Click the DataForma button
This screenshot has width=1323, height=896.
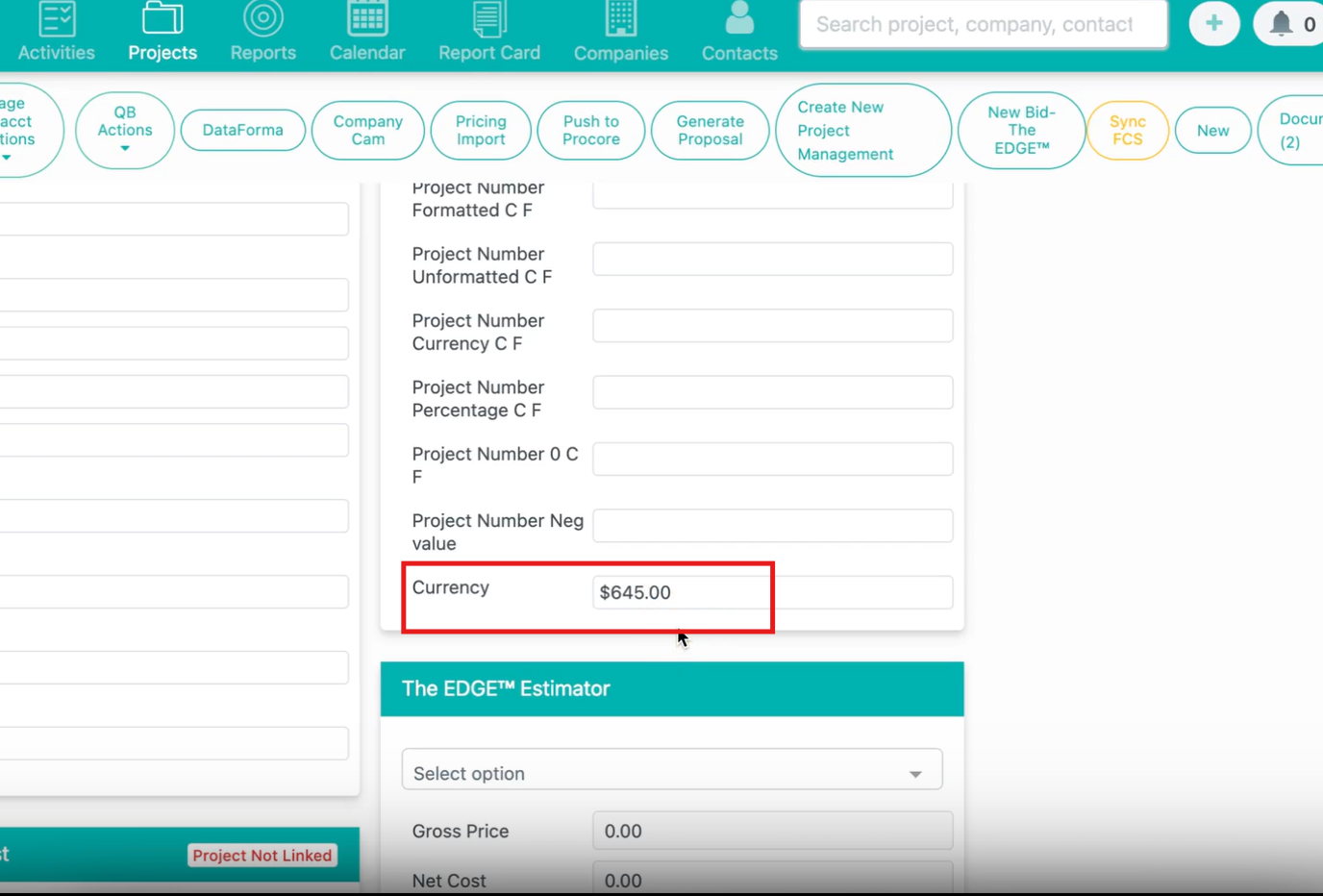(242, 130)
